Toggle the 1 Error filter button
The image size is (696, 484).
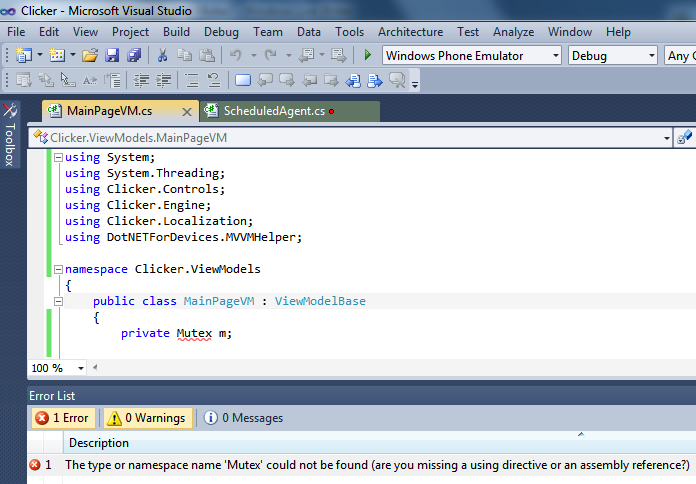pyautogui.click(x=61, y=418)
